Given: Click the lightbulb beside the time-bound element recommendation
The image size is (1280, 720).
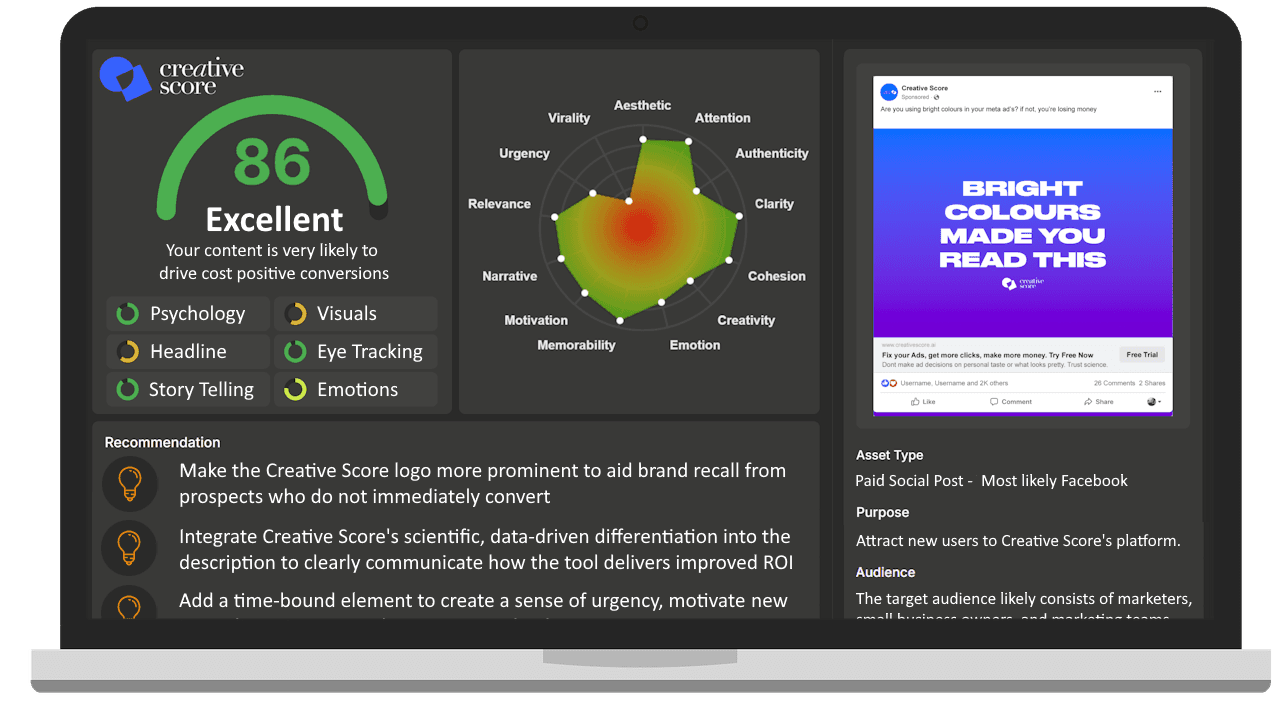Looking at the screenshot, I should (x=129, y=603).
